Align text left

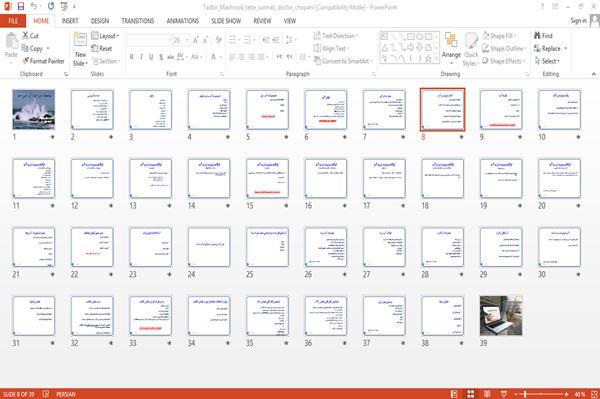[x=232, y=57]
